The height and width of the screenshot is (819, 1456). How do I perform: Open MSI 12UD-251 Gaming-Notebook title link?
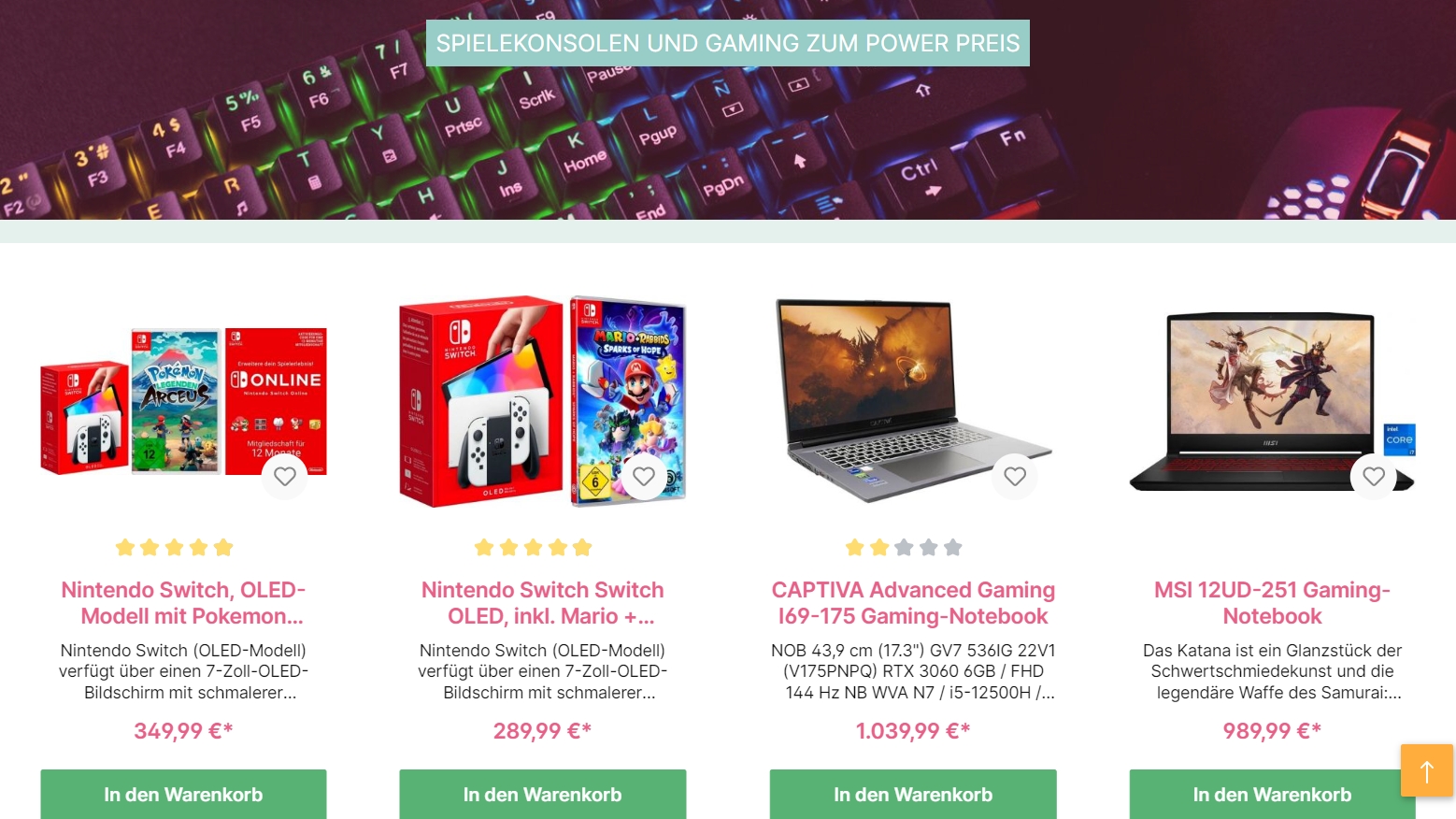pos(1272,603)
